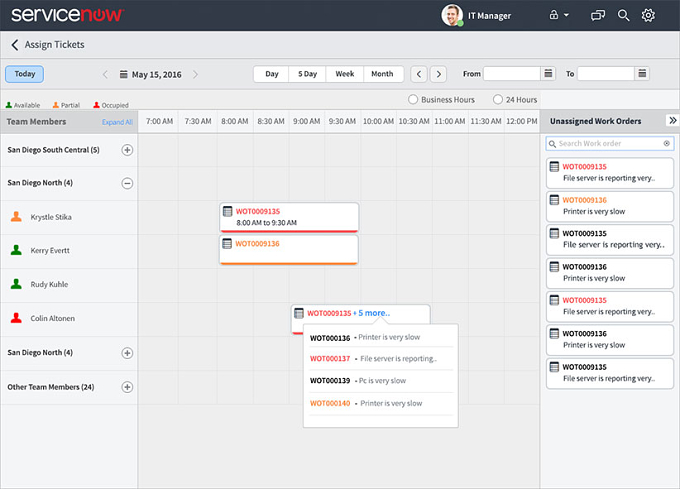This screenshot has height=489, width=680.
Task: Switch to the Week view
Action: (x=345, y=74)
